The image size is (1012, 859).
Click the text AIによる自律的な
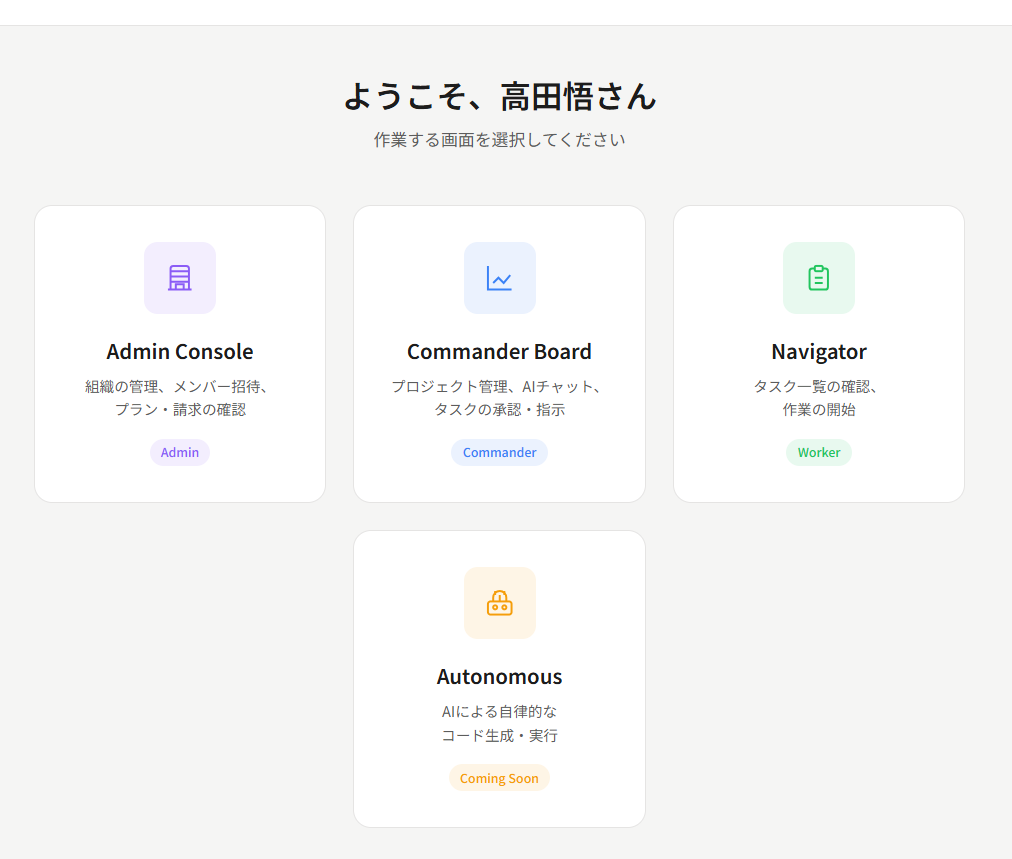click(500, 712)
